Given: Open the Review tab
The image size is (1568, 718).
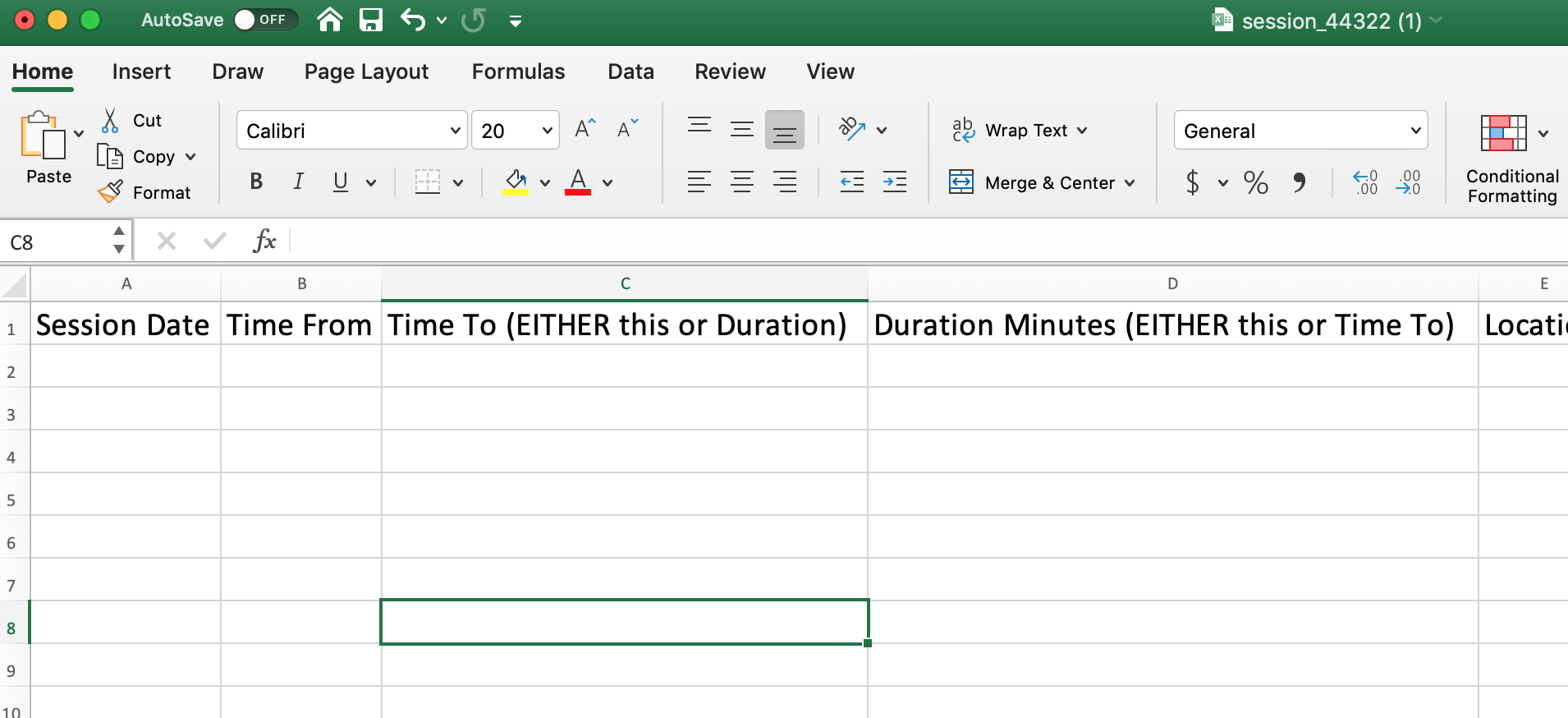Looking at the screenshot, I should (730, 71).
